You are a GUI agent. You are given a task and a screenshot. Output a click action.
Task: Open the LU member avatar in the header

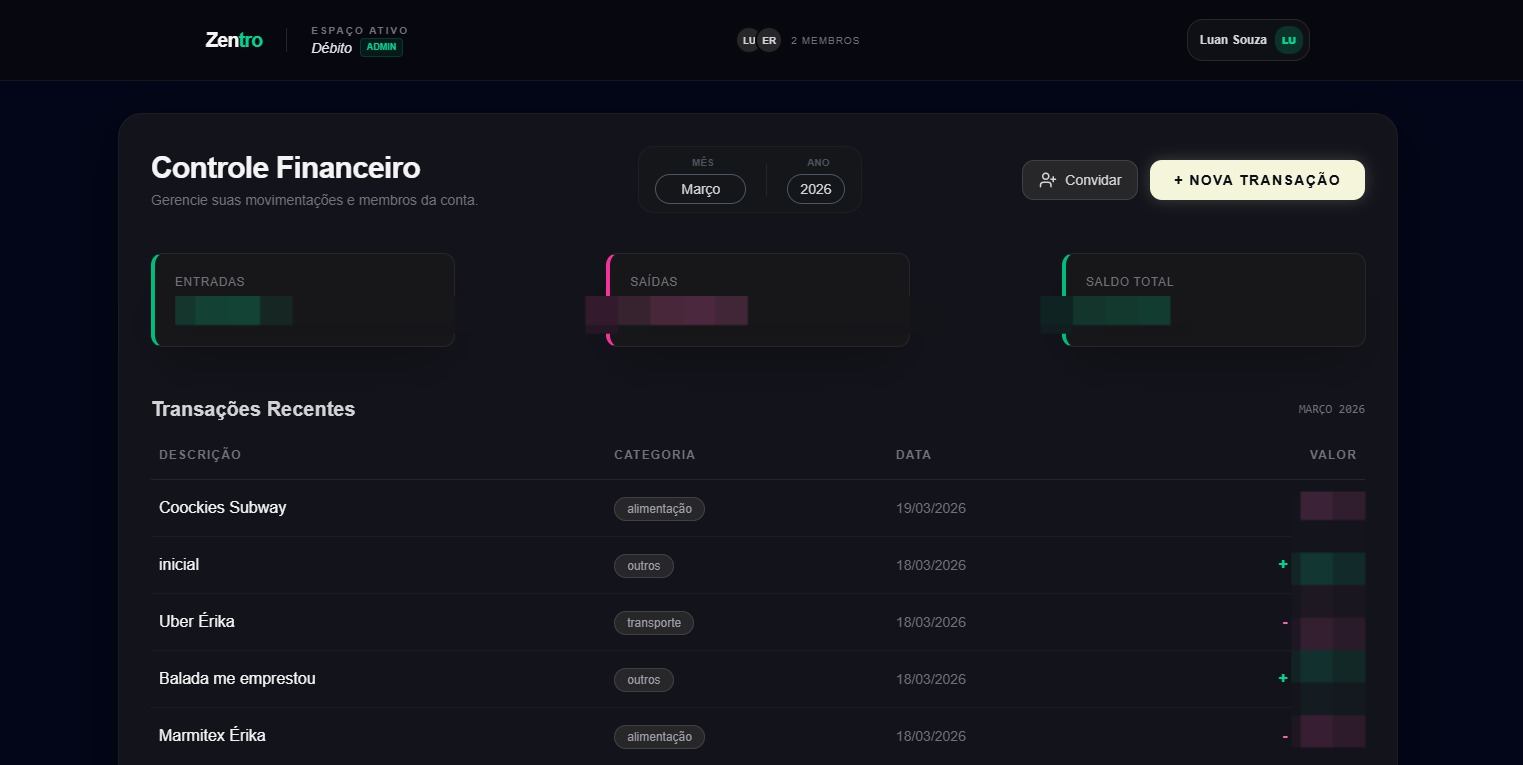pyautogui.click(x=749, y=40)
